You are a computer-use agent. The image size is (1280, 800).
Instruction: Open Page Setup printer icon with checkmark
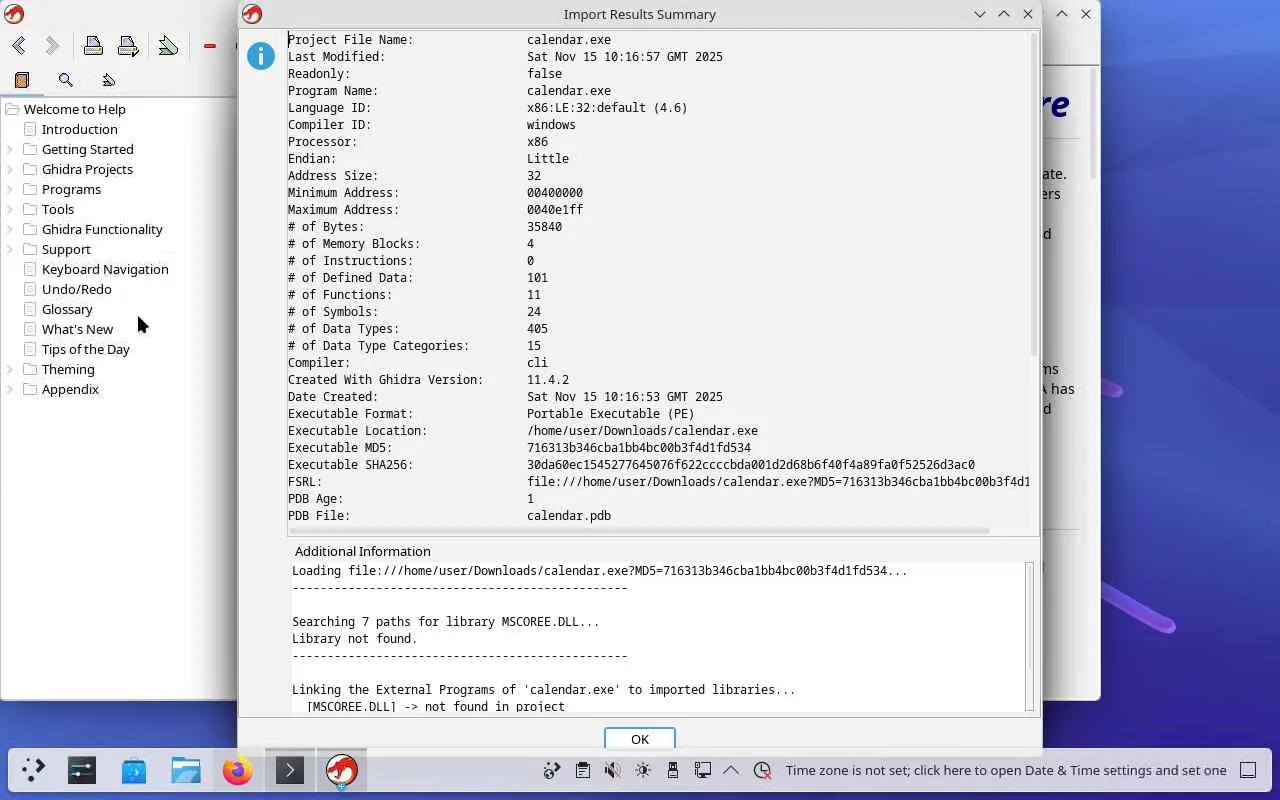(x=128, y=46)
